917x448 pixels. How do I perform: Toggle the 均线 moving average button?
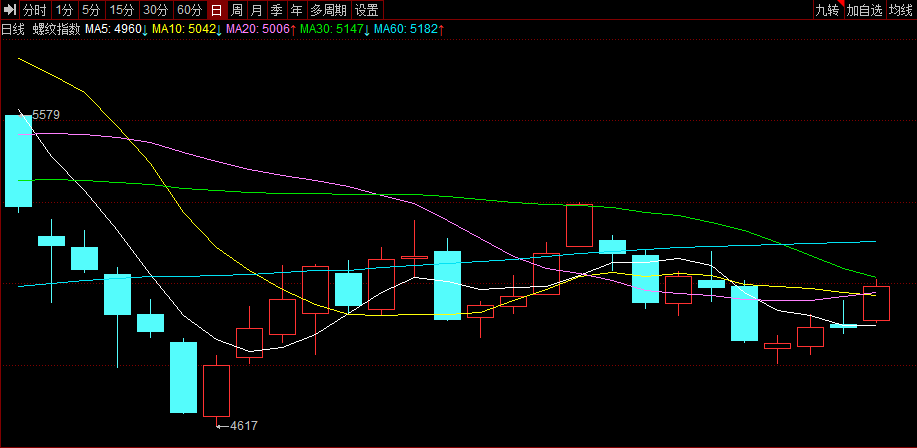pyautogui.click(x=901, y=9)
